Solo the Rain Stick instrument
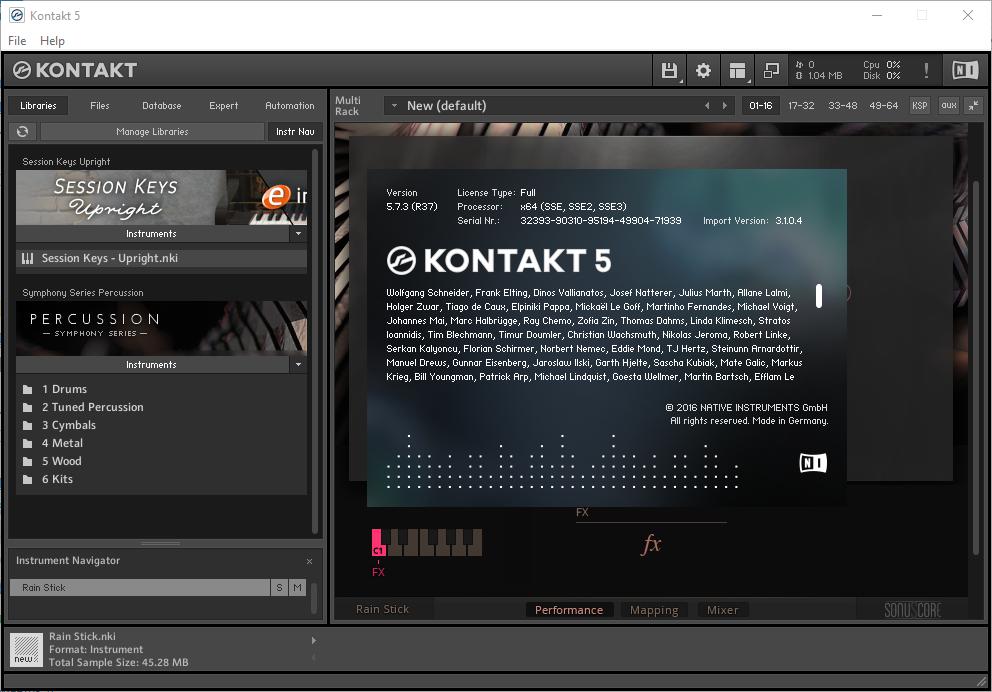This screenshot has width=992, height=692. 280,588
